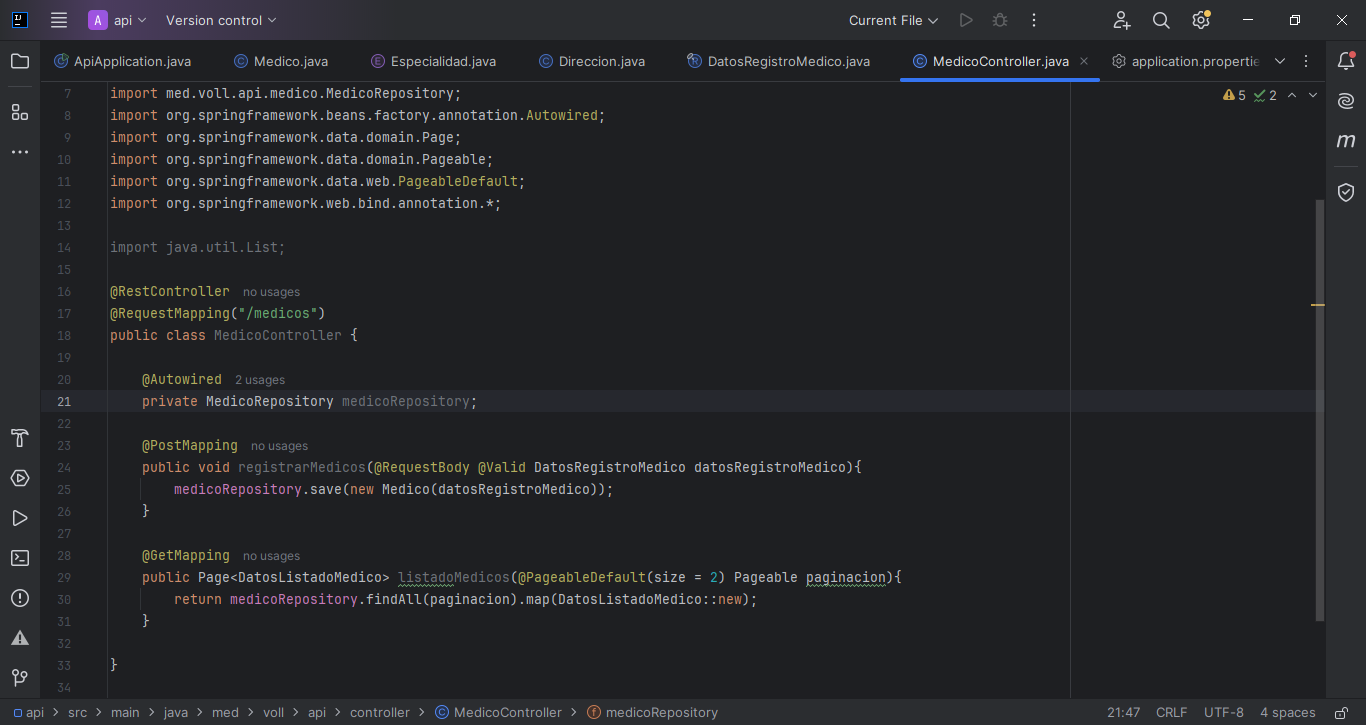1366x725 pixels.
Task: Open the Problems tool window icon
Action: (20, 598)
